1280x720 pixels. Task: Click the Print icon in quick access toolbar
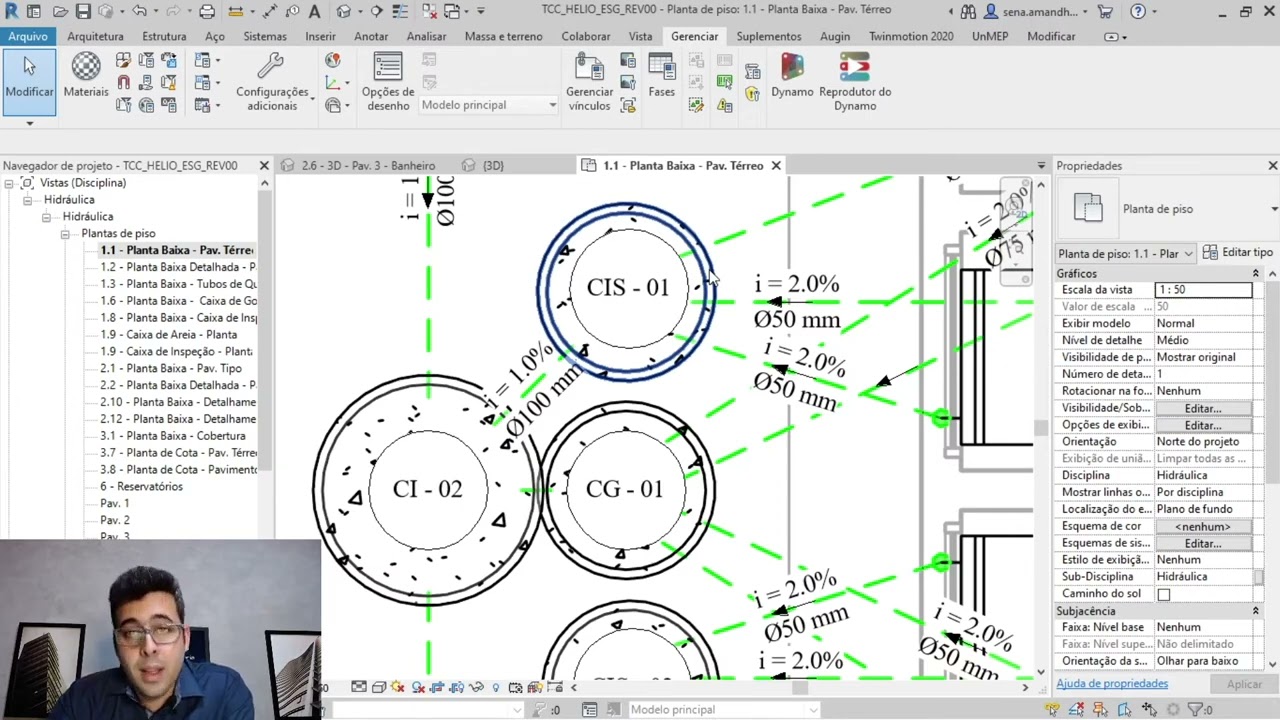pyautogui.click(x=207, y=12)
